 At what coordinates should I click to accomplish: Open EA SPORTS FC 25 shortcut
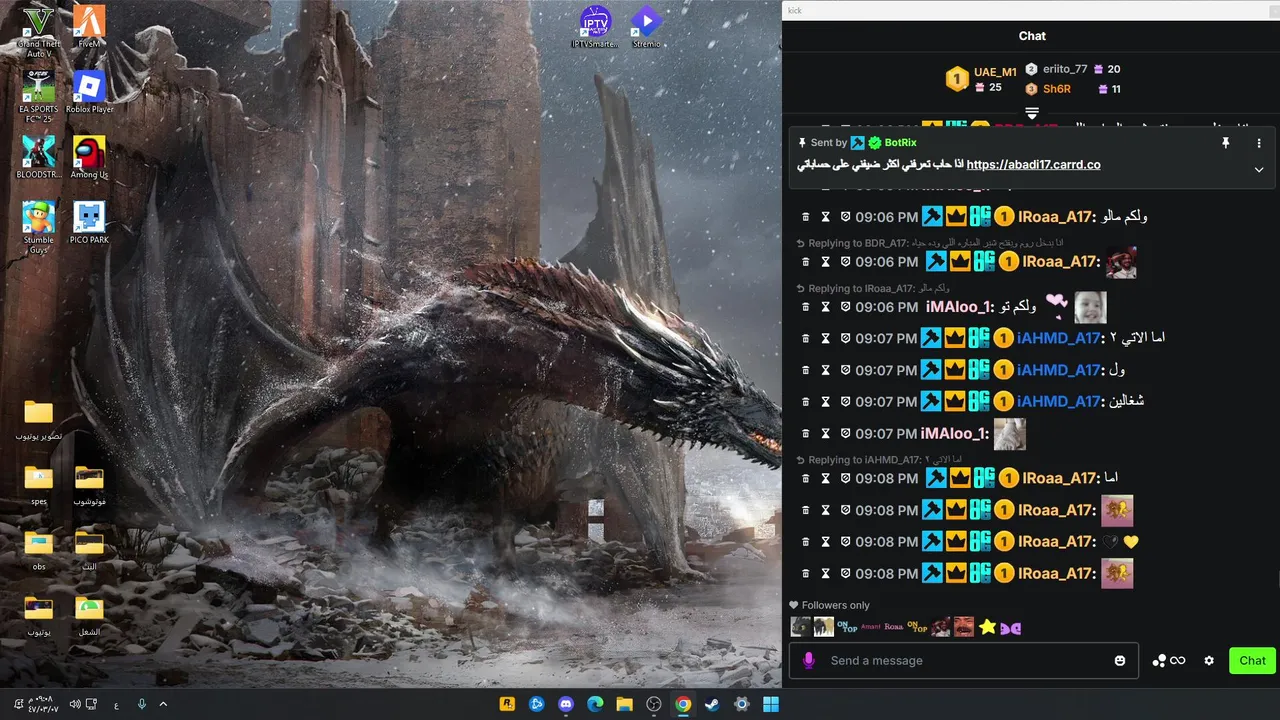[39, 97]
